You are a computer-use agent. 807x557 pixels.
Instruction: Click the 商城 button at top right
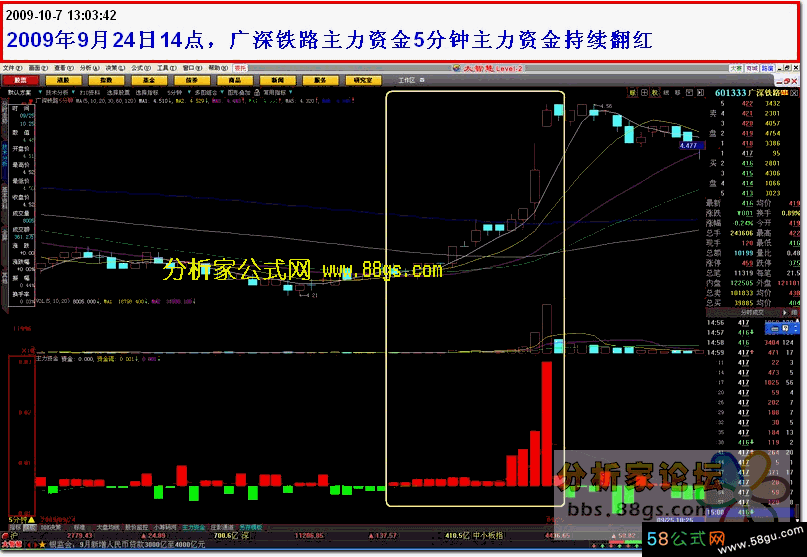pos(752,68)
